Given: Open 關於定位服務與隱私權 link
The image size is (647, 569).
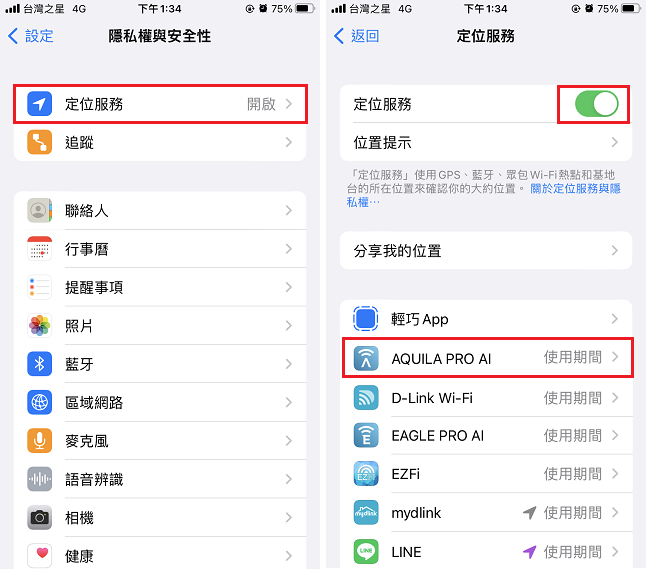Looking at the screenshot, I should 484,195.
